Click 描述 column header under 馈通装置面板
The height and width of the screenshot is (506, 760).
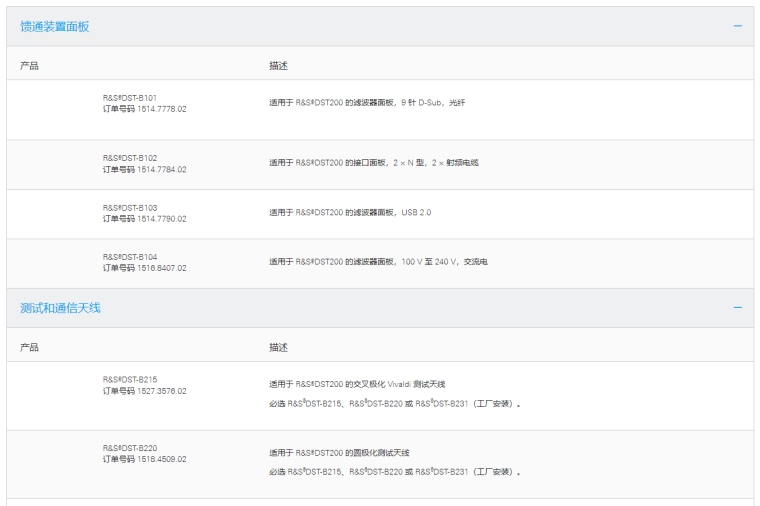(278, 66)
